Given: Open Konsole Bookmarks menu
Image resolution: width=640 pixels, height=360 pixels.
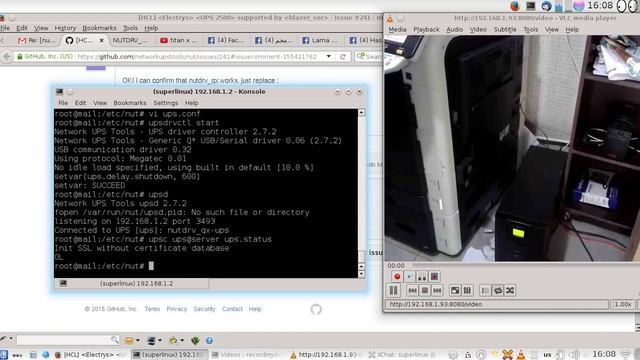Looking at the screenshot, I should [x=130, y=103].
